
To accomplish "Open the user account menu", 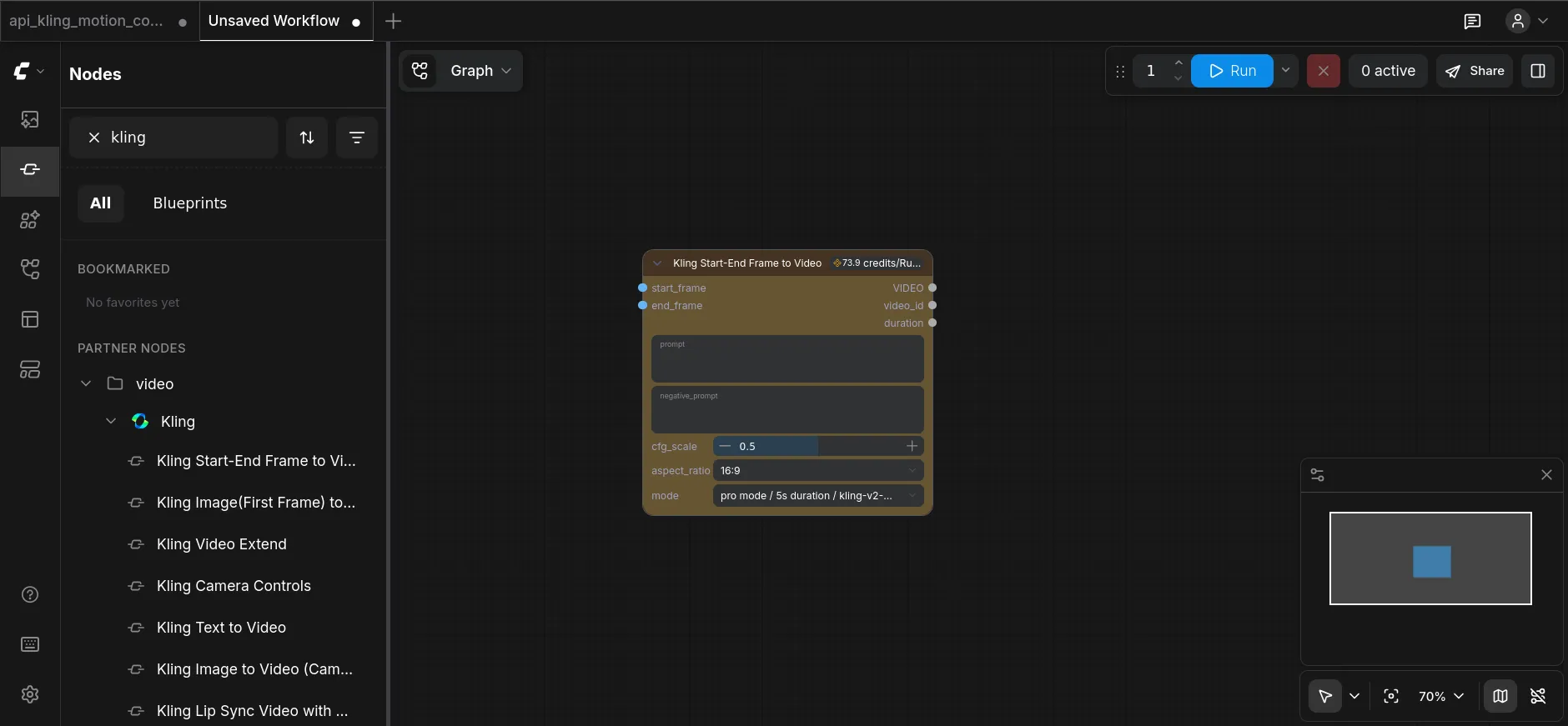I will click(x=1527, y=21).
